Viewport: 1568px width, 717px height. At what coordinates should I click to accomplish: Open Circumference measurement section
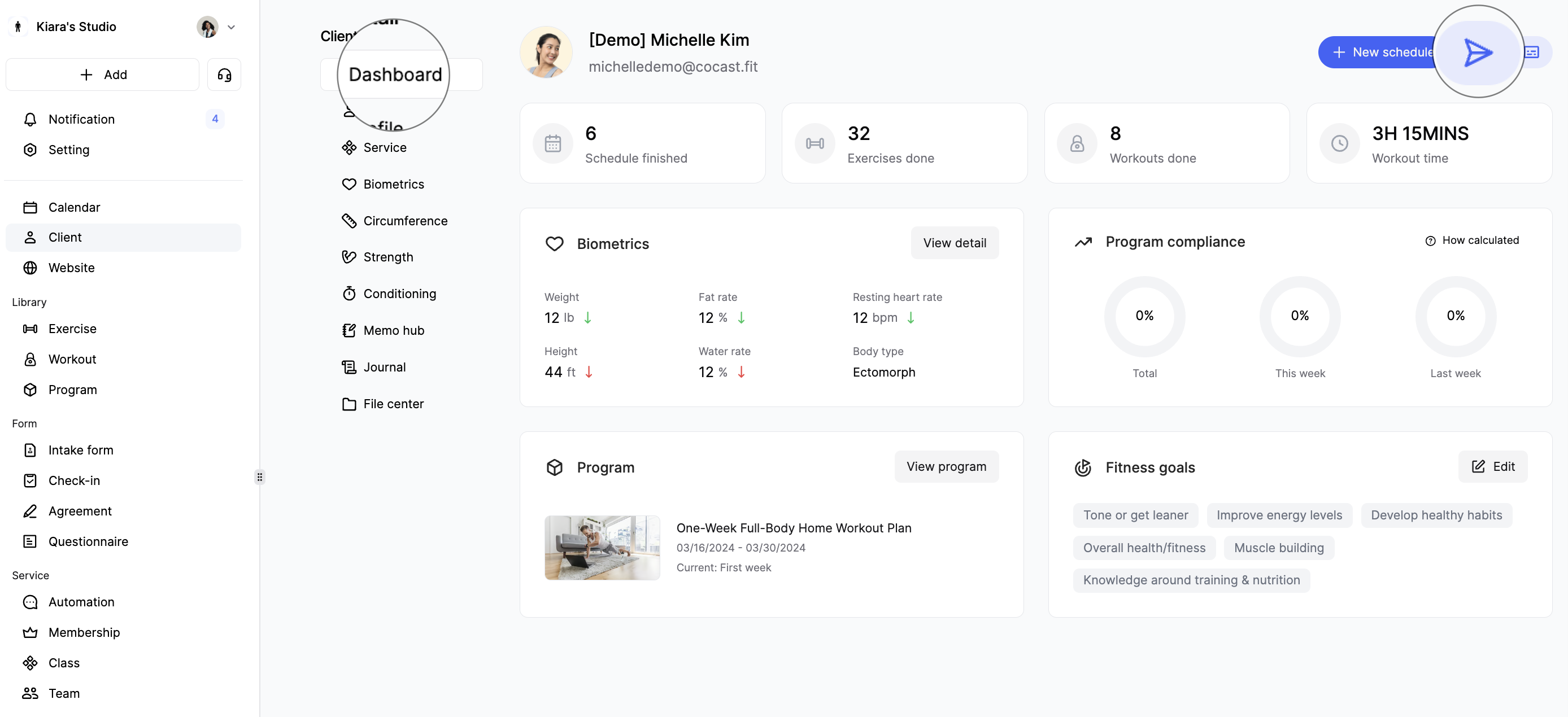click(405, 221)
